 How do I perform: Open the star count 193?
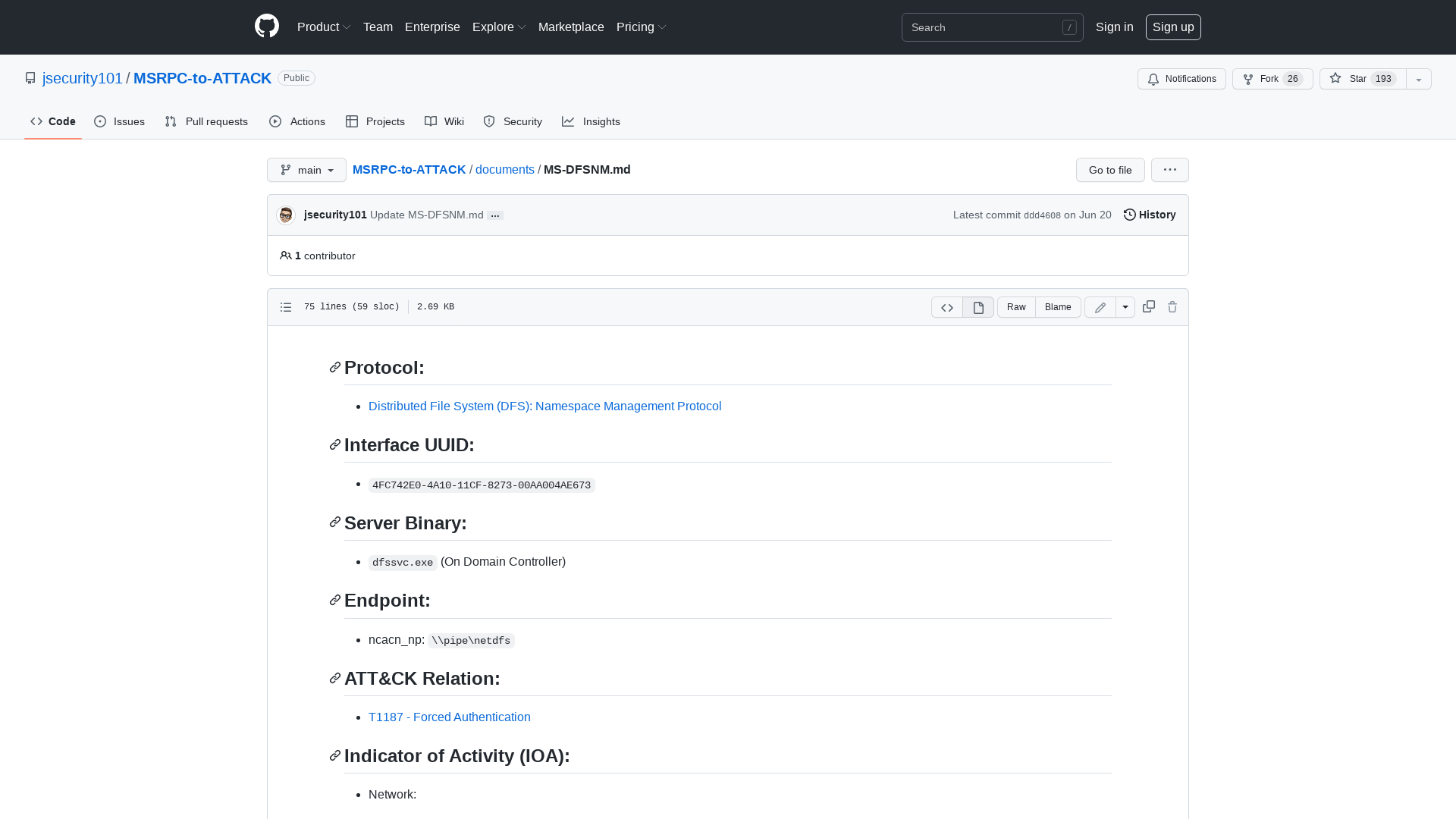coord(1383,79)
